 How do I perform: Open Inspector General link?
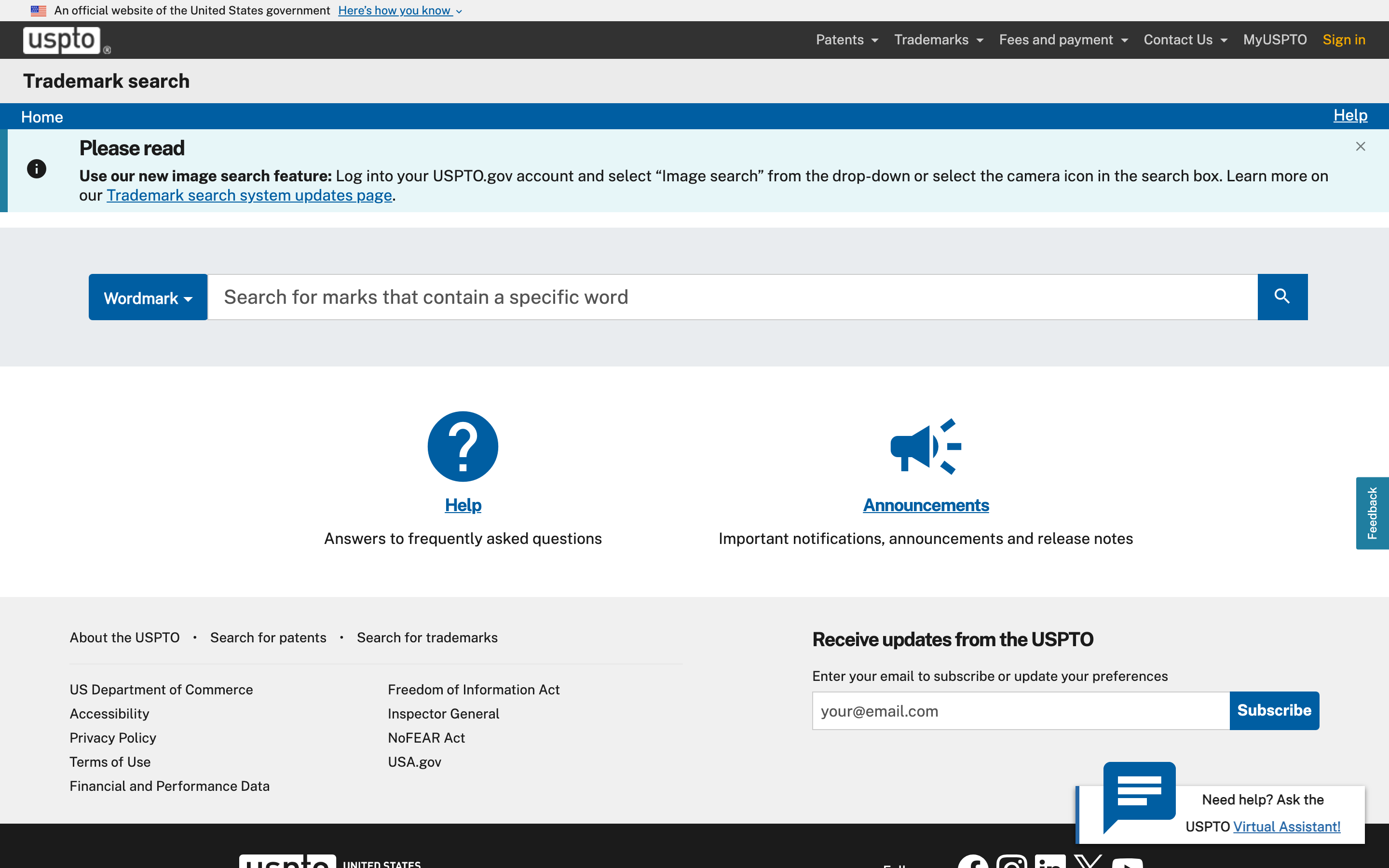[443, 714]
